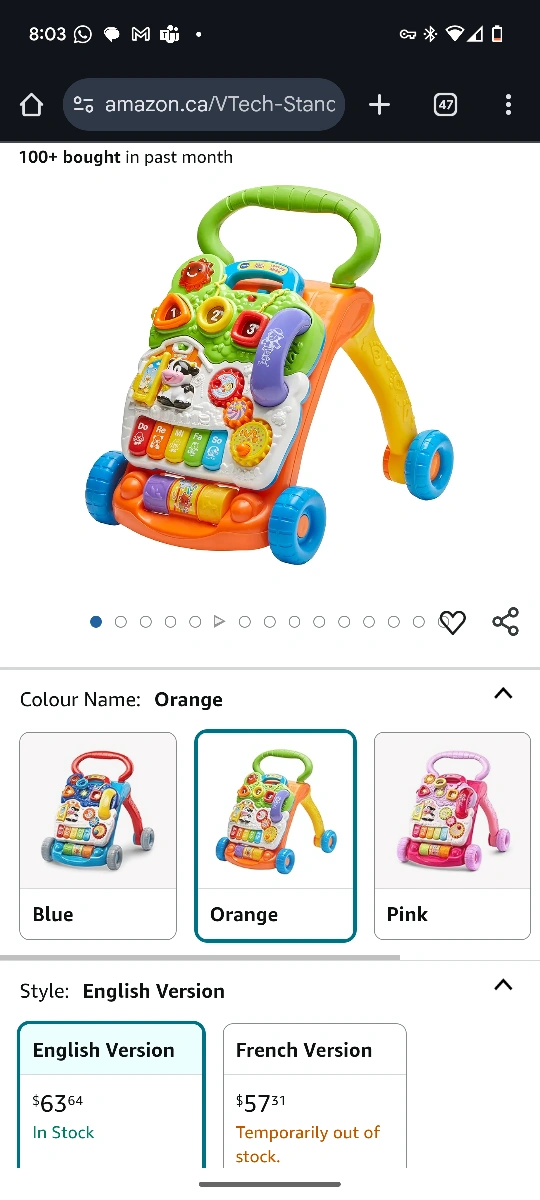The height and width of the screenshot is (1200, 540).
Task: Open the tab switcher showing 47
Action: 445,105
